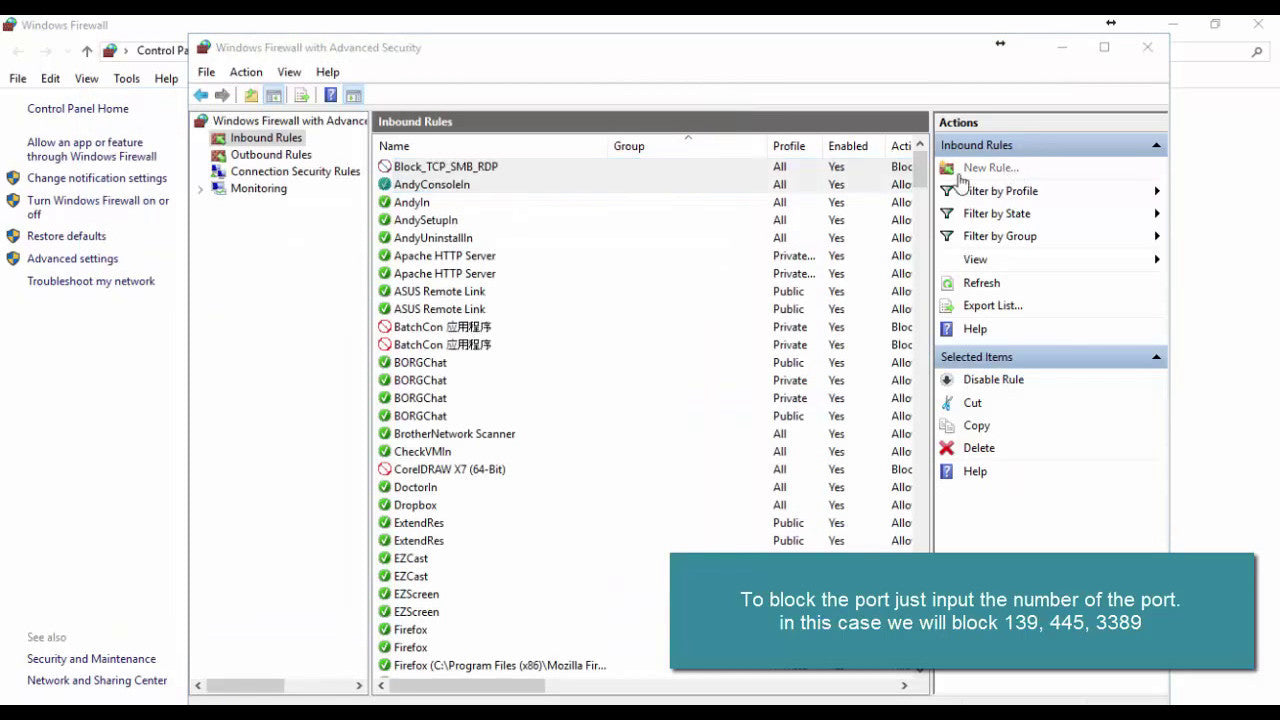Click the Connection Security Rules tree icon
Screen dimensions: 1280x720
[218, 171]
